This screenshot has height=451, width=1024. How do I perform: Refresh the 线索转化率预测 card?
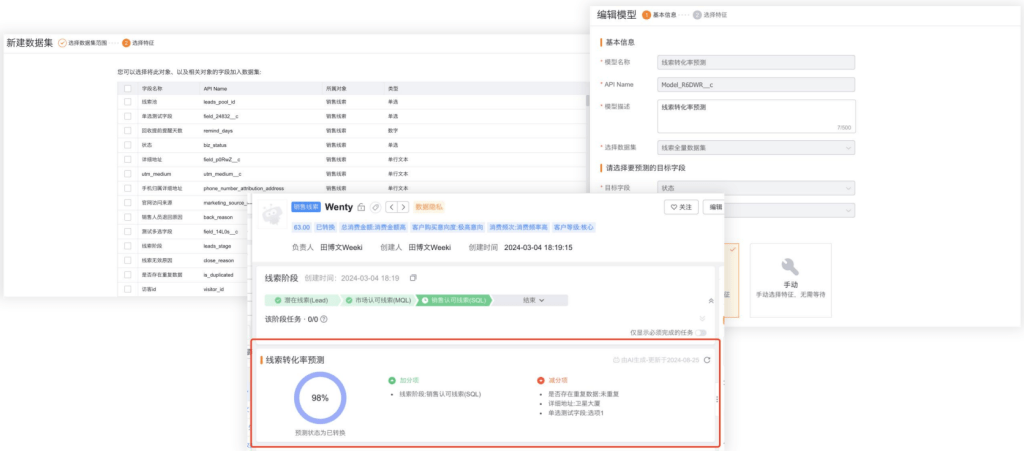(708, 360)
